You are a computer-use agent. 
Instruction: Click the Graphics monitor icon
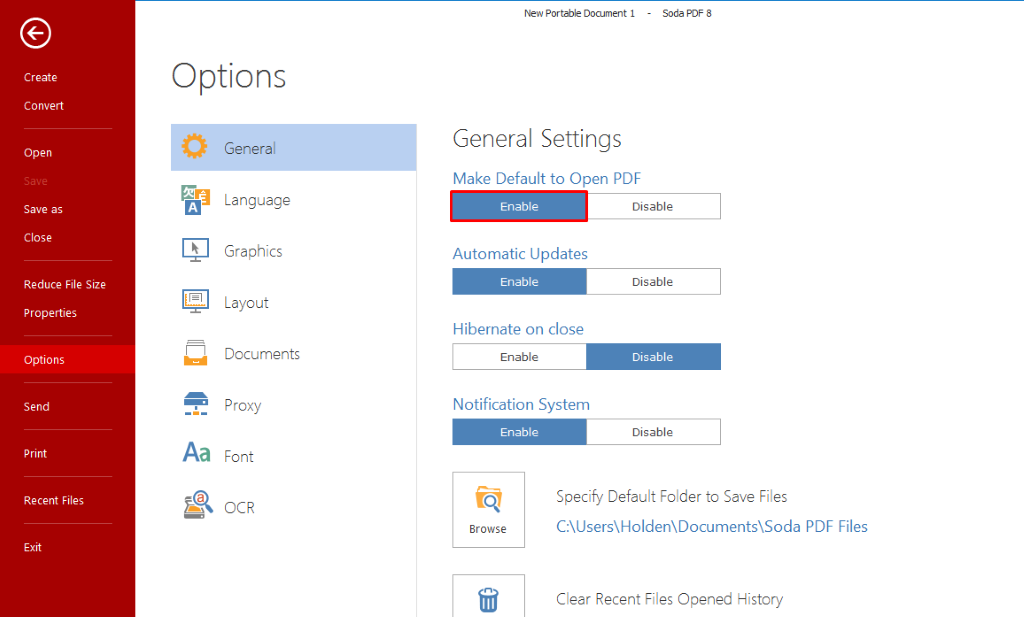pos(195,250)
